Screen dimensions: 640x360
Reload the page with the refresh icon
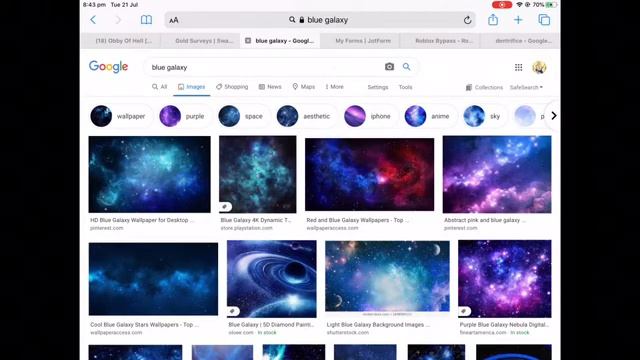pos(467,20)
